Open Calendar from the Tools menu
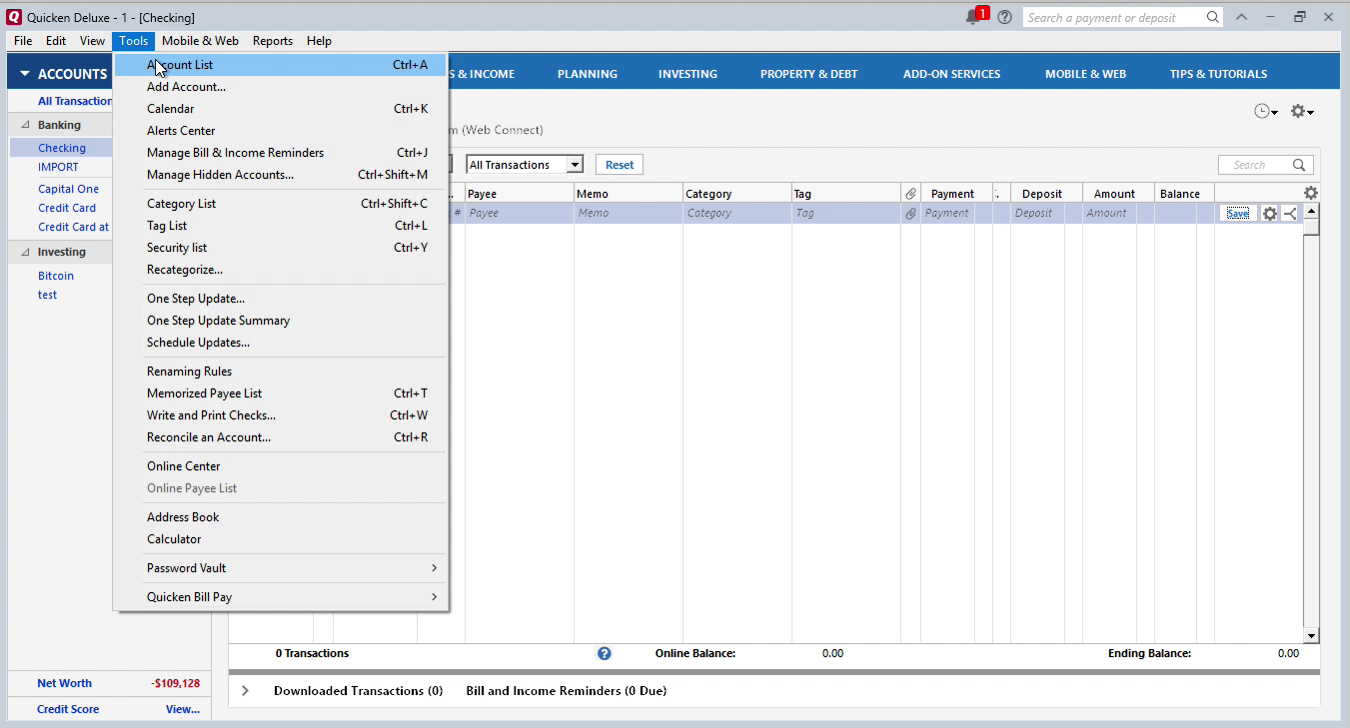The width and height of the screenshot is (1350, 728). pyautogui.click(x=280, y=109)
